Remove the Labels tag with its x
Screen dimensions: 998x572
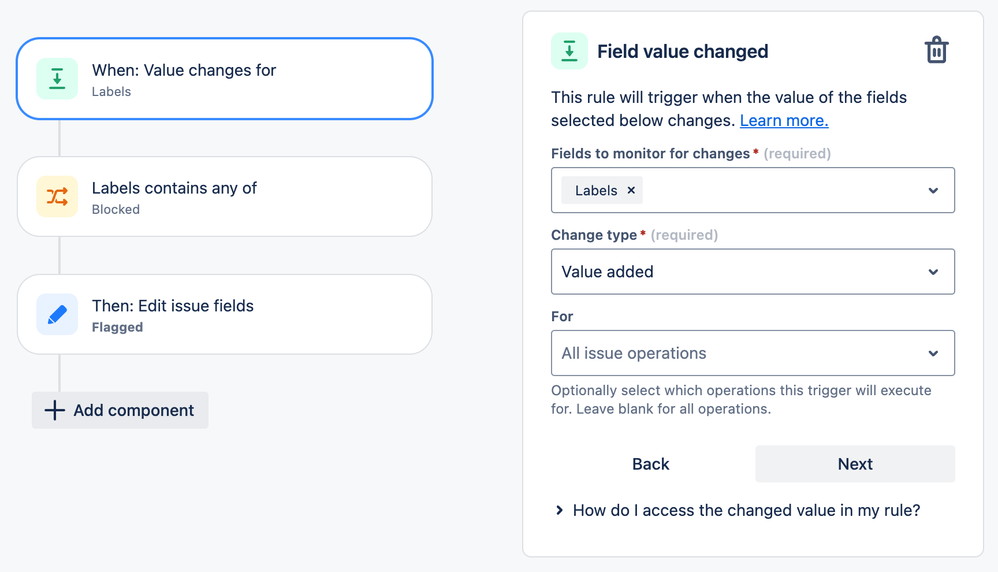631,190
